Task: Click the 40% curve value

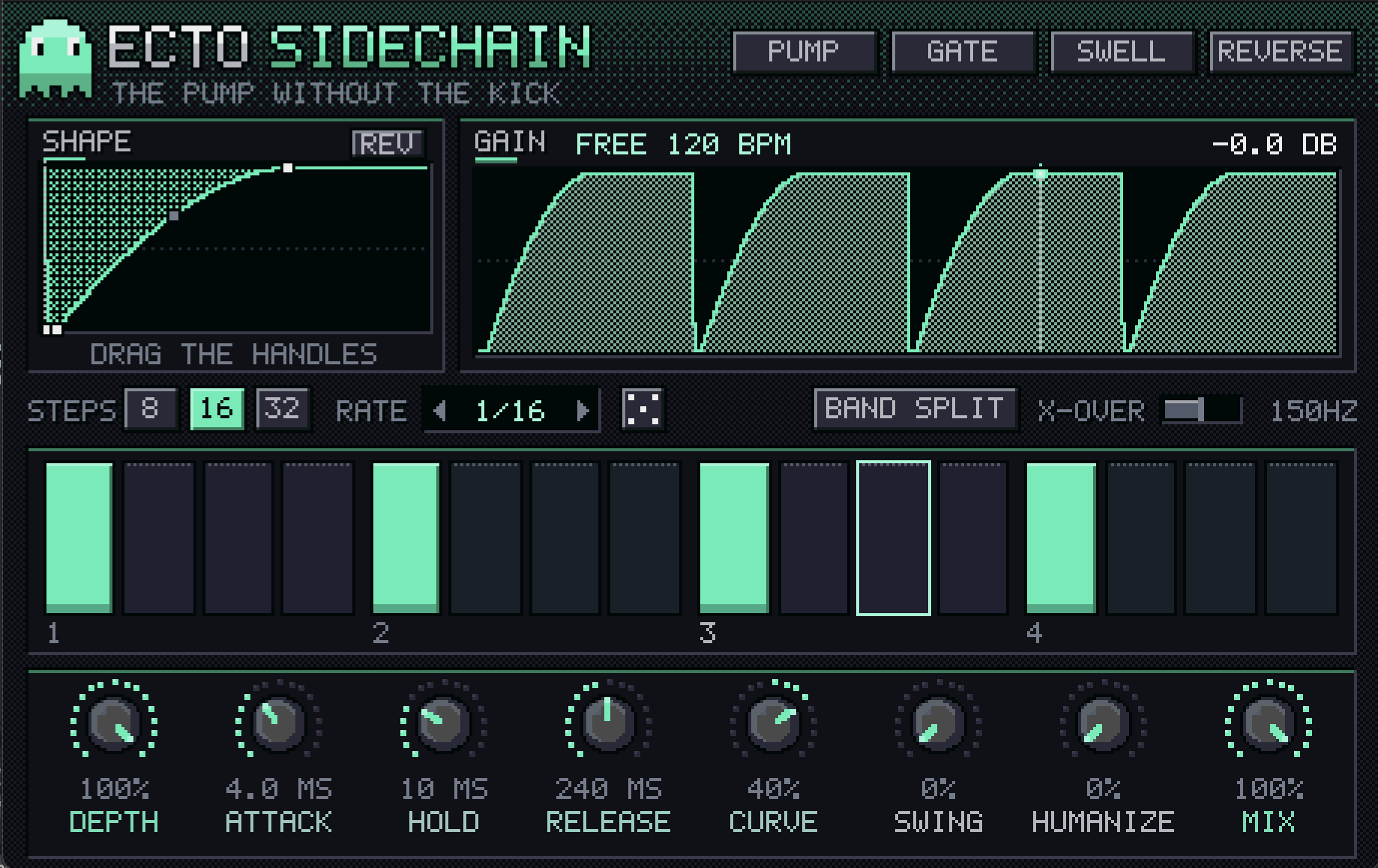Action: click(773, 789)
